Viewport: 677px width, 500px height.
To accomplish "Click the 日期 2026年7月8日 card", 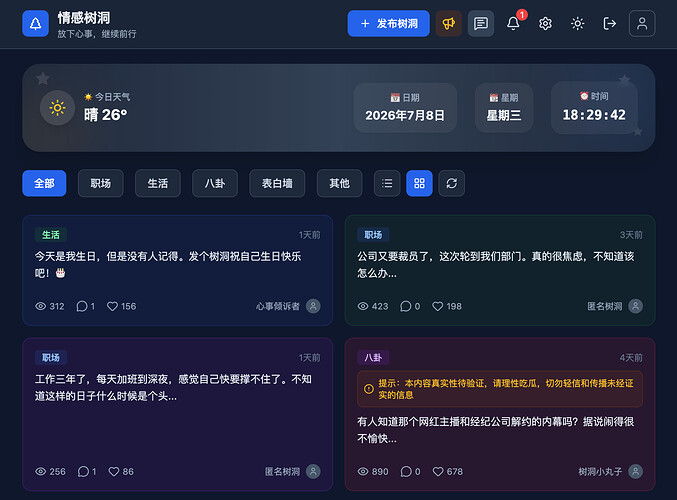I will point(405,108).
